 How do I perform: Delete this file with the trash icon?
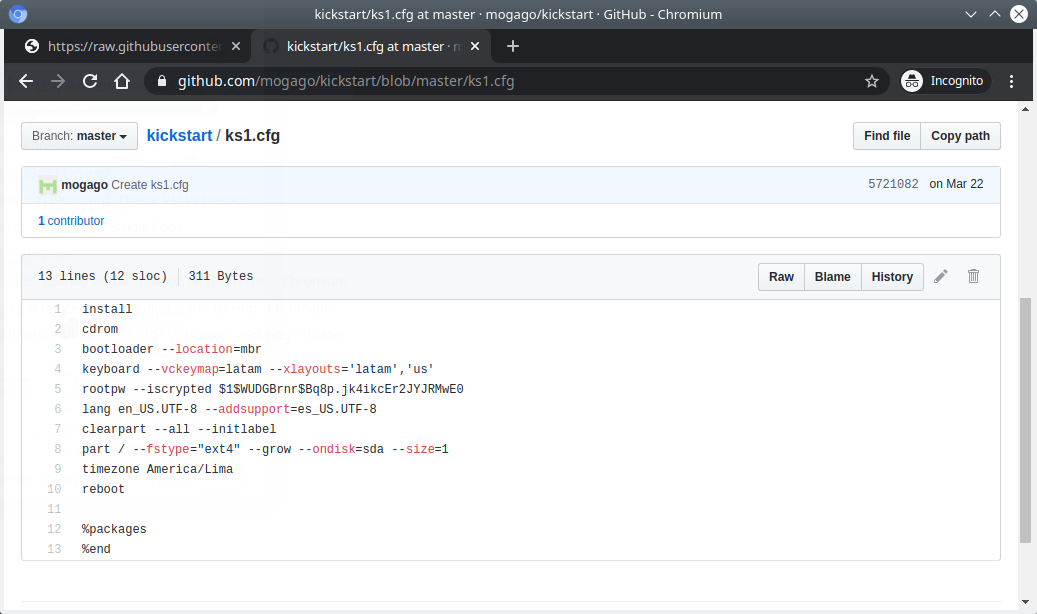974,276
